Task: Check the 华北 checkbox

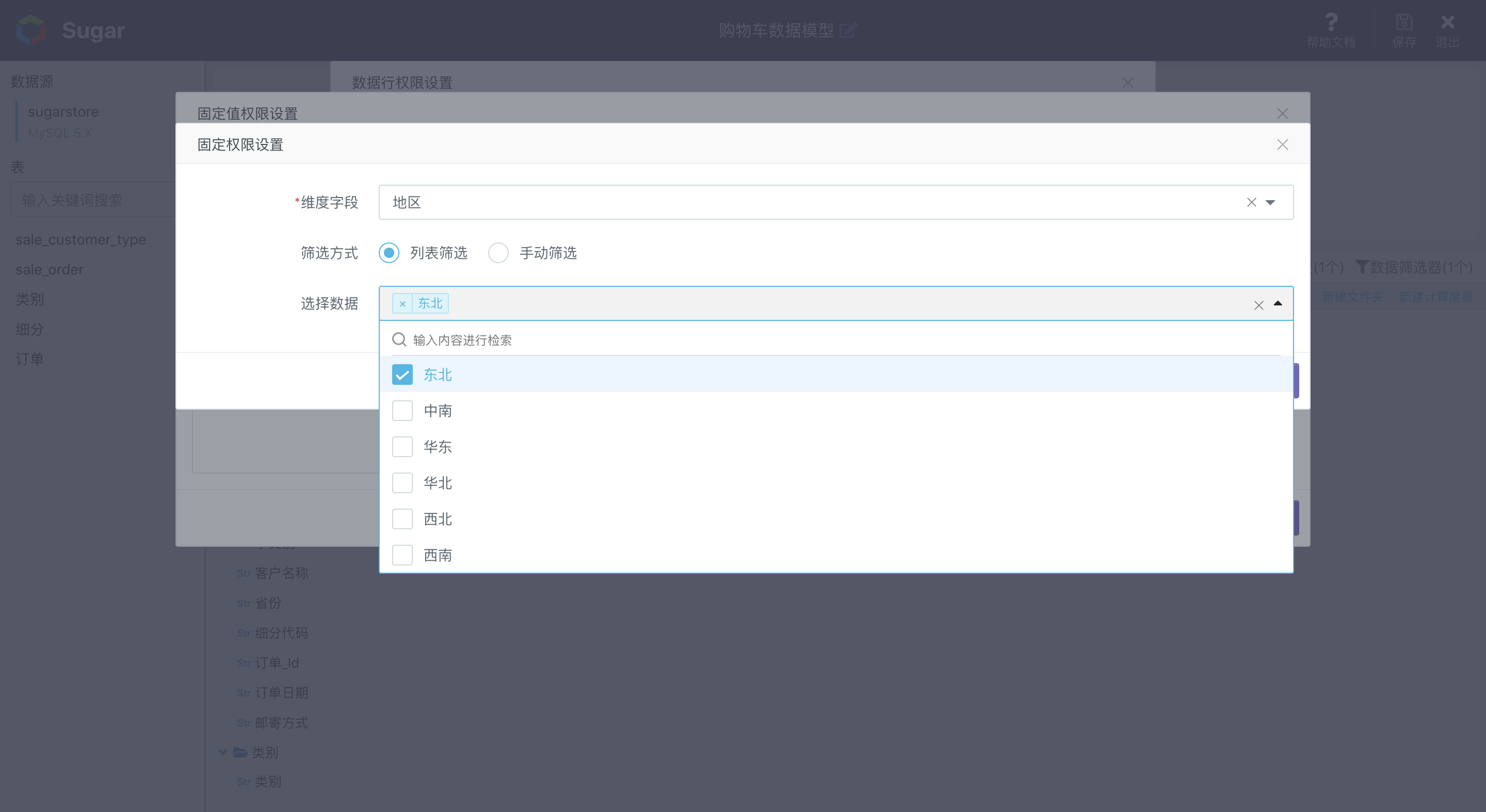Action: pos(402,483)
